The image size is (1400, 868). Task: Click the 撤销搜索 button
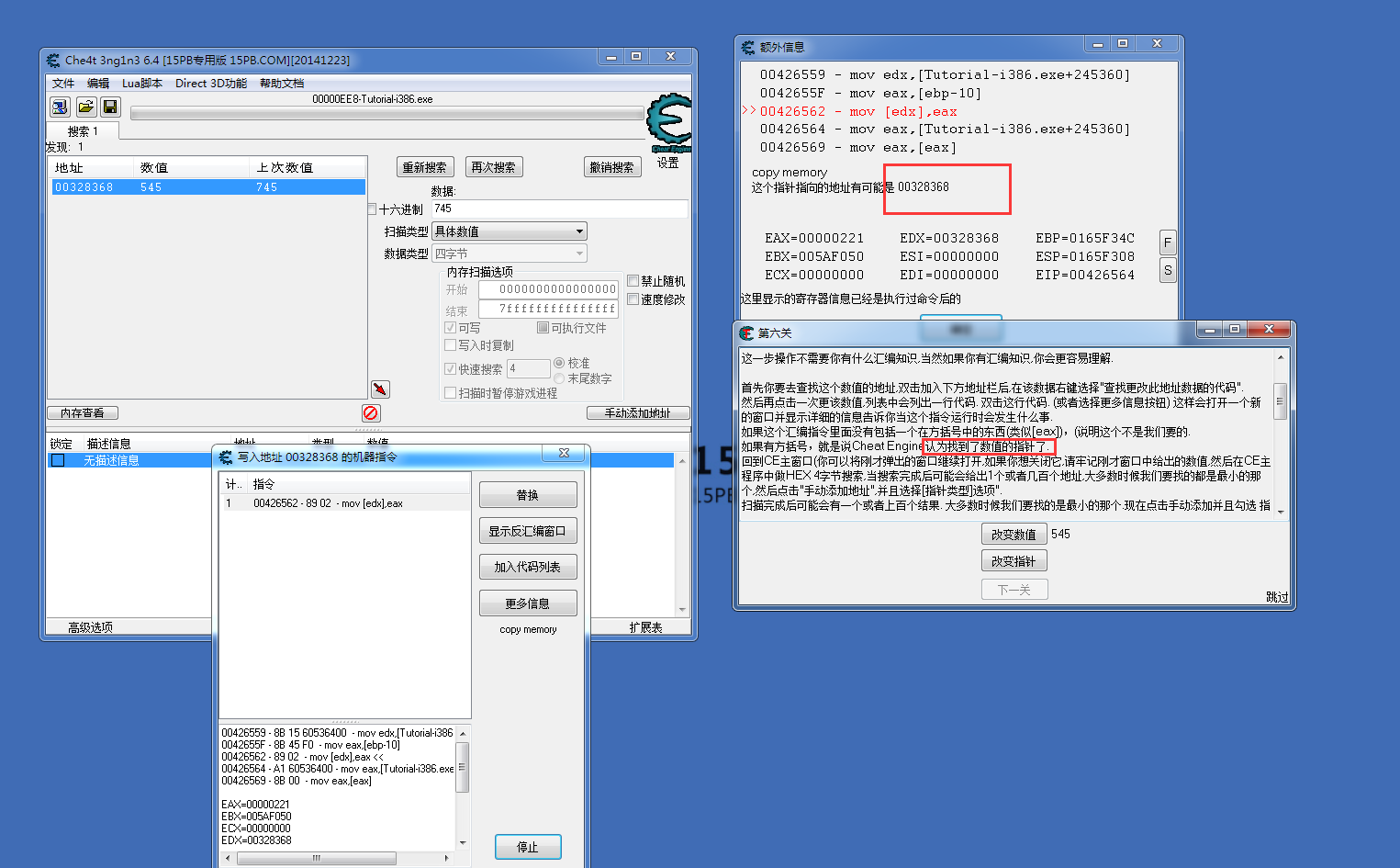tap(611, 167)
